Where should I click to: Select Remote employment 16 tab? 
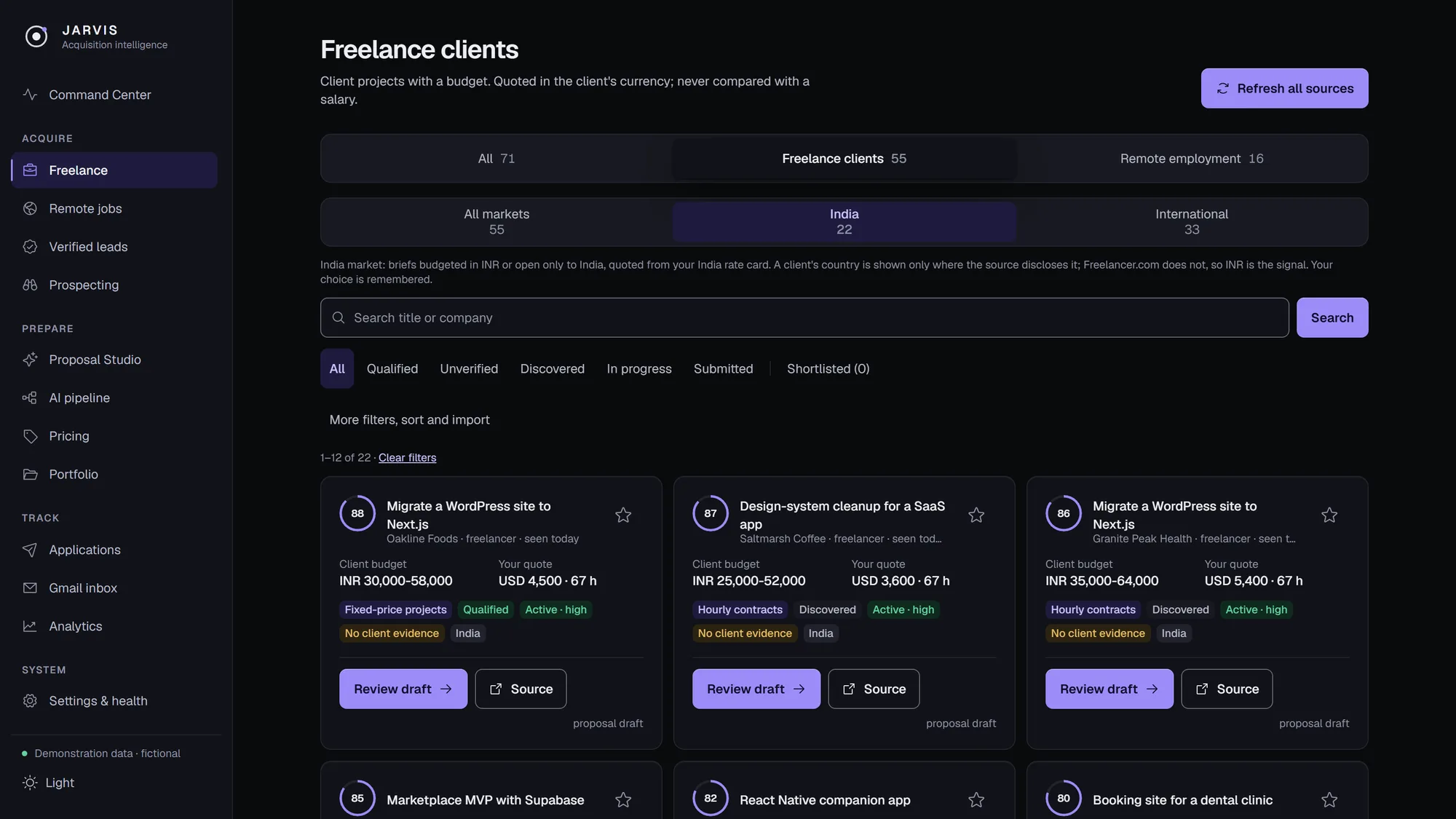click(1192, 158)
